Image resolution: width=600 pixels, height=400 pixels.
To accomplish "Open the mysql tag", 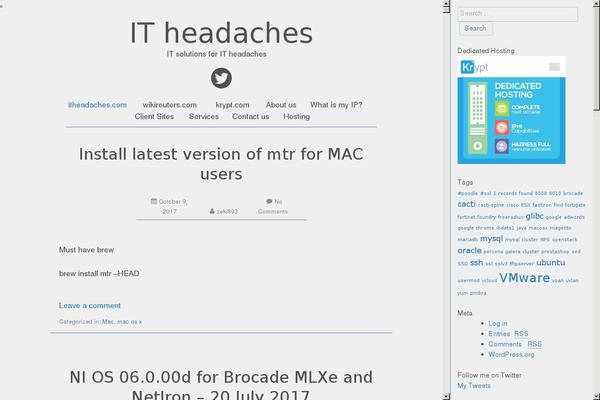I will 491,238.
